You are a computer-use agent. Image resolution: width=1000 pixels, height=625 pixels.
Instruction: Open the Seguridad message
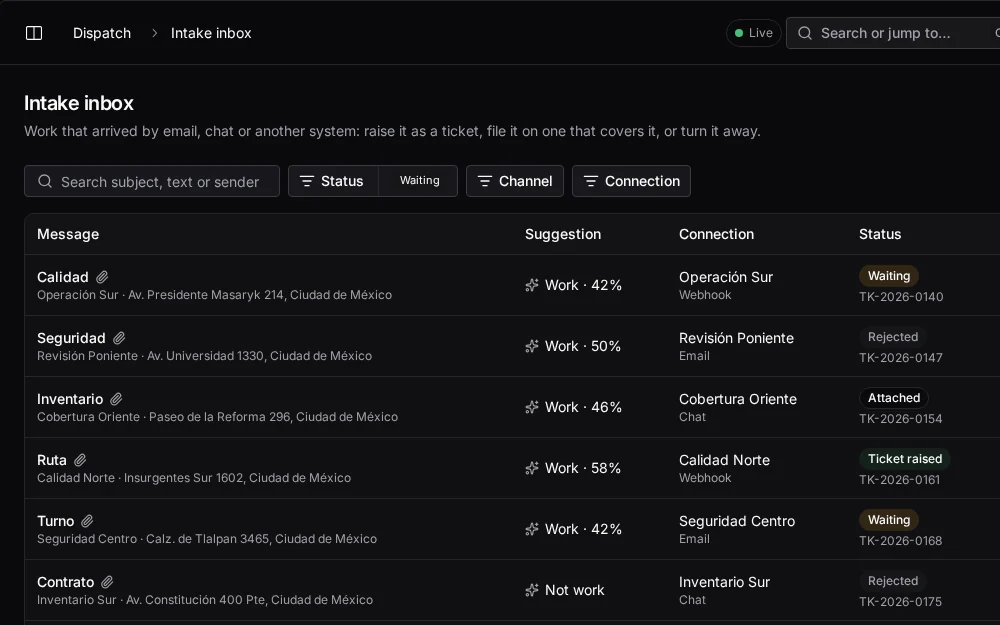[x=71, y=338]
